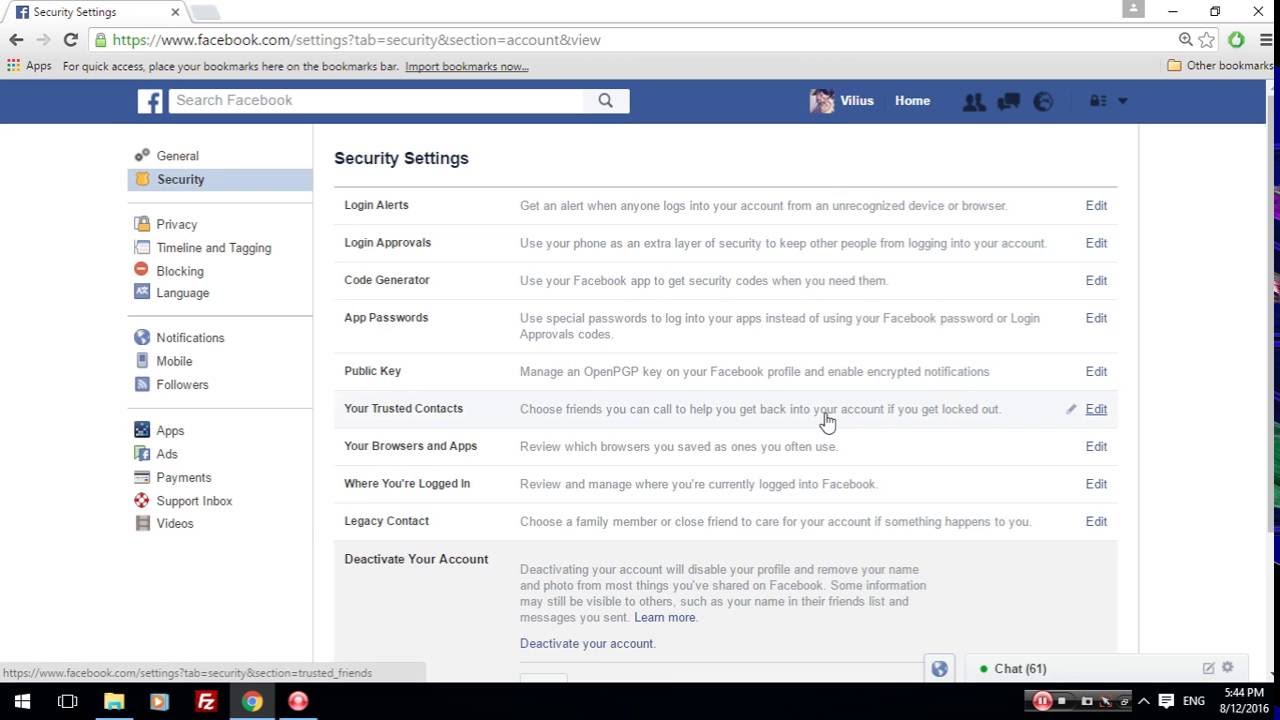Click Deactivate your account link
The height and width of the screenshot is (720, 1280).
(587, 644)
